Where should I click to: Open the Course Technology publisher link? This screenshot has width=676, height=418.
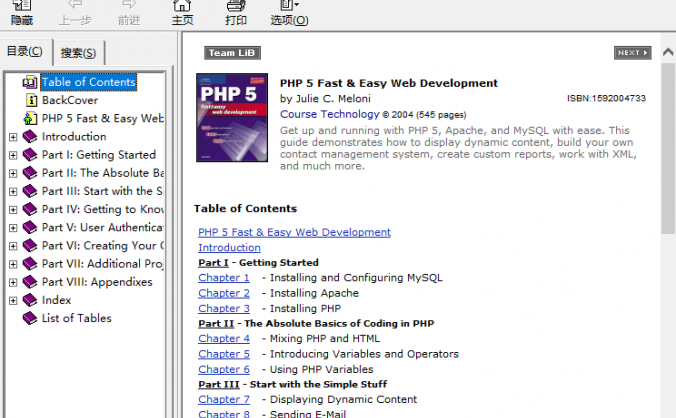tap(329, 114)
